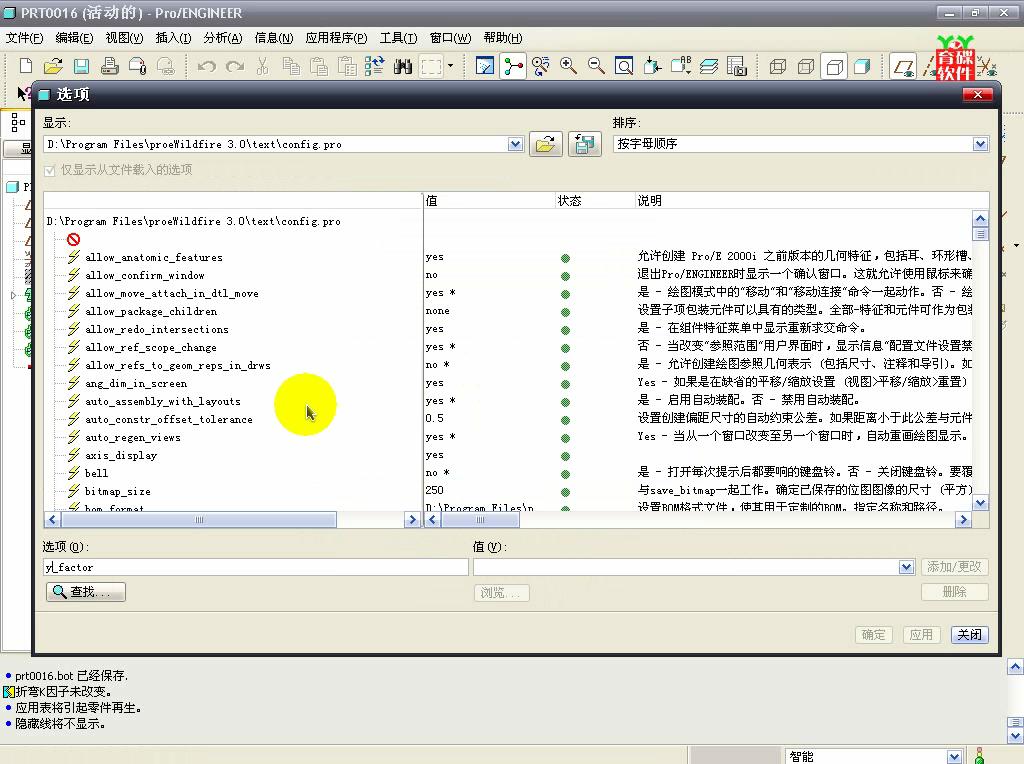The image size is (1024, 764).
Task: Click the dashed selection box icon
Action: 431,66
